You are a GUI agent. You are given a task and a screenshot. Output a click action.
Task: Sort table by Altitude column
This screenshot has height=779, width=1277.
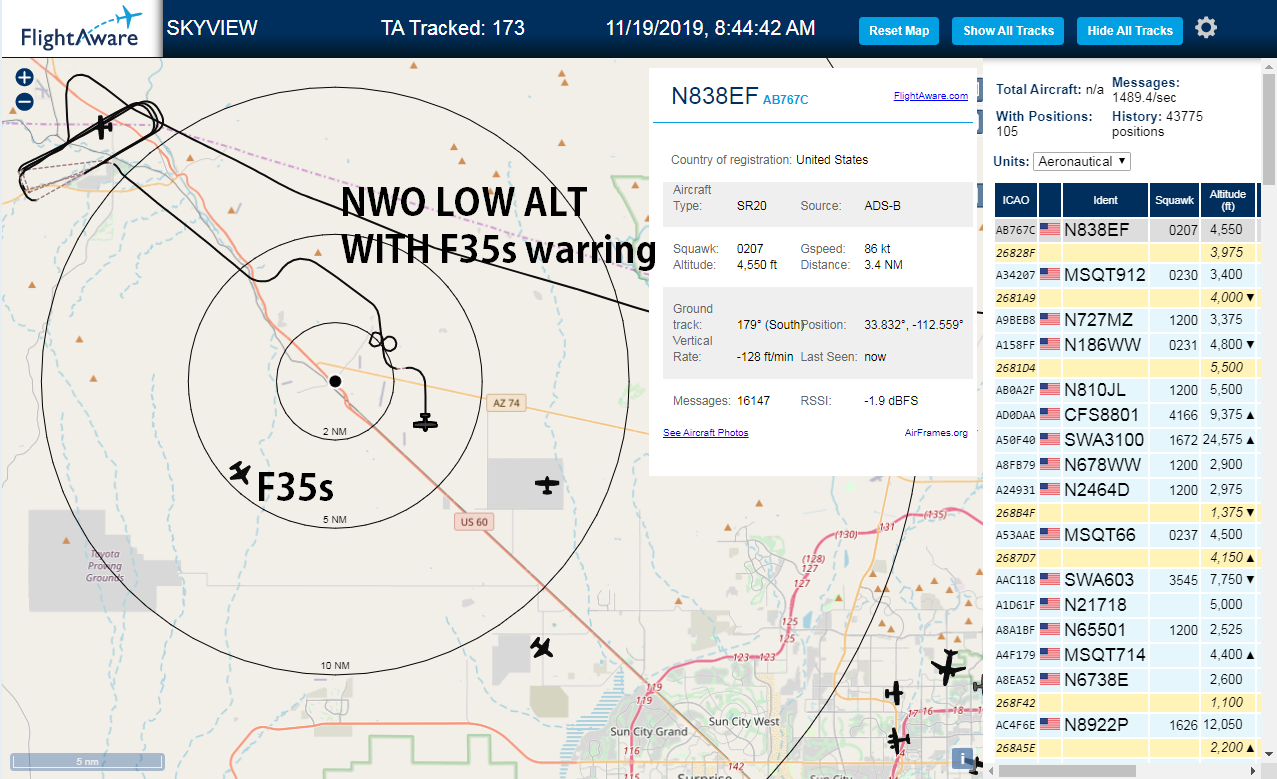1228,200
